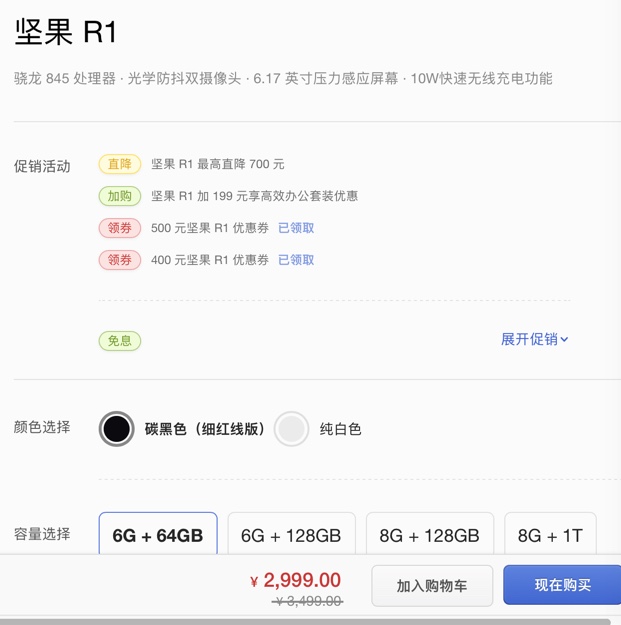
Task: Choose the 8G + 1T capacity option
Action: pos(550,535)
